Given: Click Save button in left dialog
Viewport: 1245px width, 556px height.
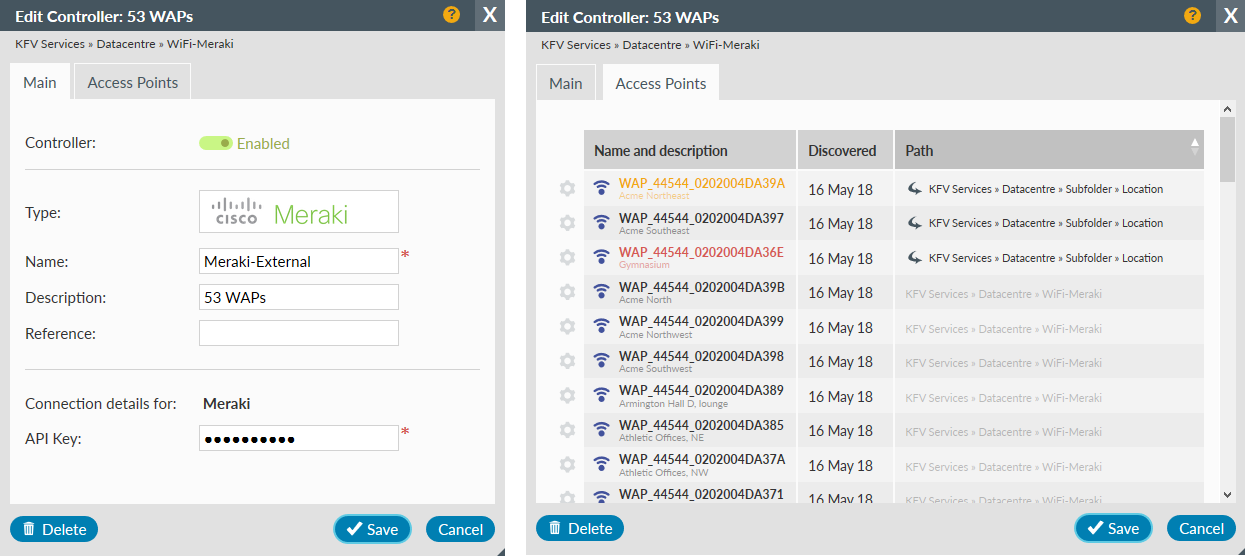Looking at the screenshot, I should (x=372, y=529).
